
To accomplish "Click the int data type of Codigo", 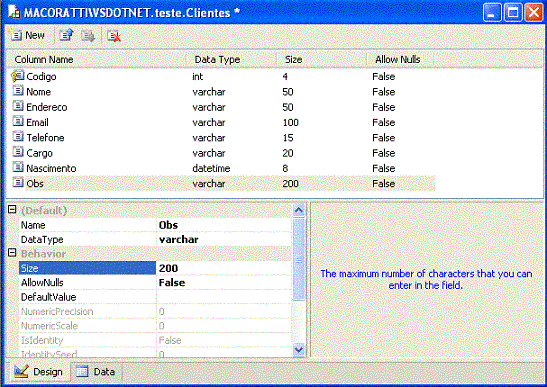I will click(x=197, y=76).
